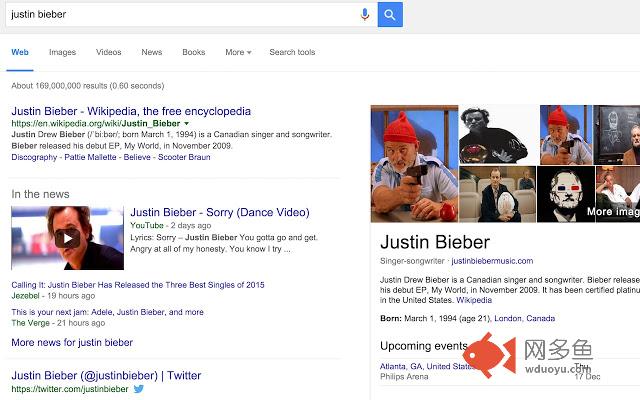Play the Sorry Dance Video thumbnail
640x400 pixels.
(67, 238)
